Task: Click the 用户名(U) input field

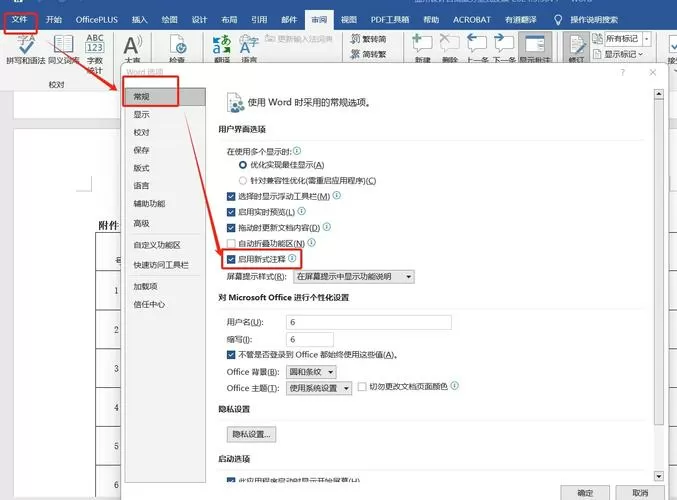Action: [369, 322]
